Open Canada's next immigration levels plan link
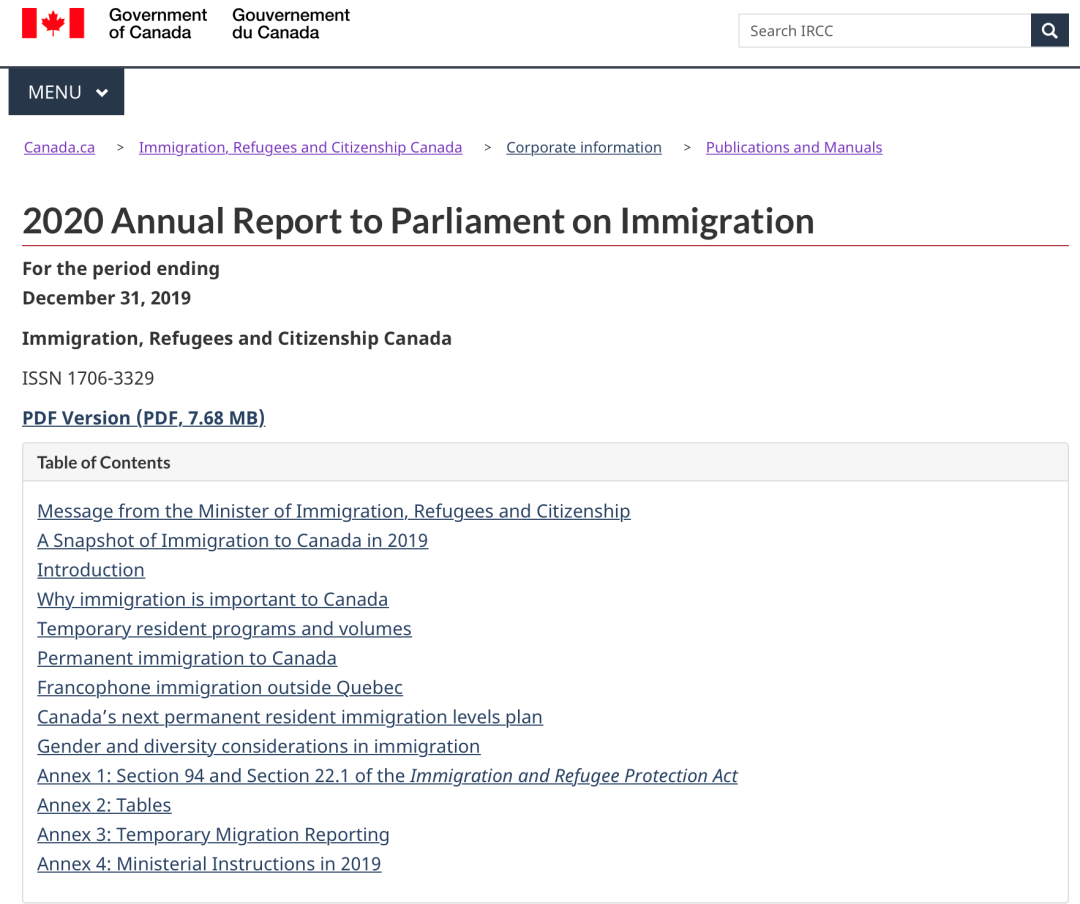The width and height of the screenshot is (1080, 904). (x=290, y=717)
